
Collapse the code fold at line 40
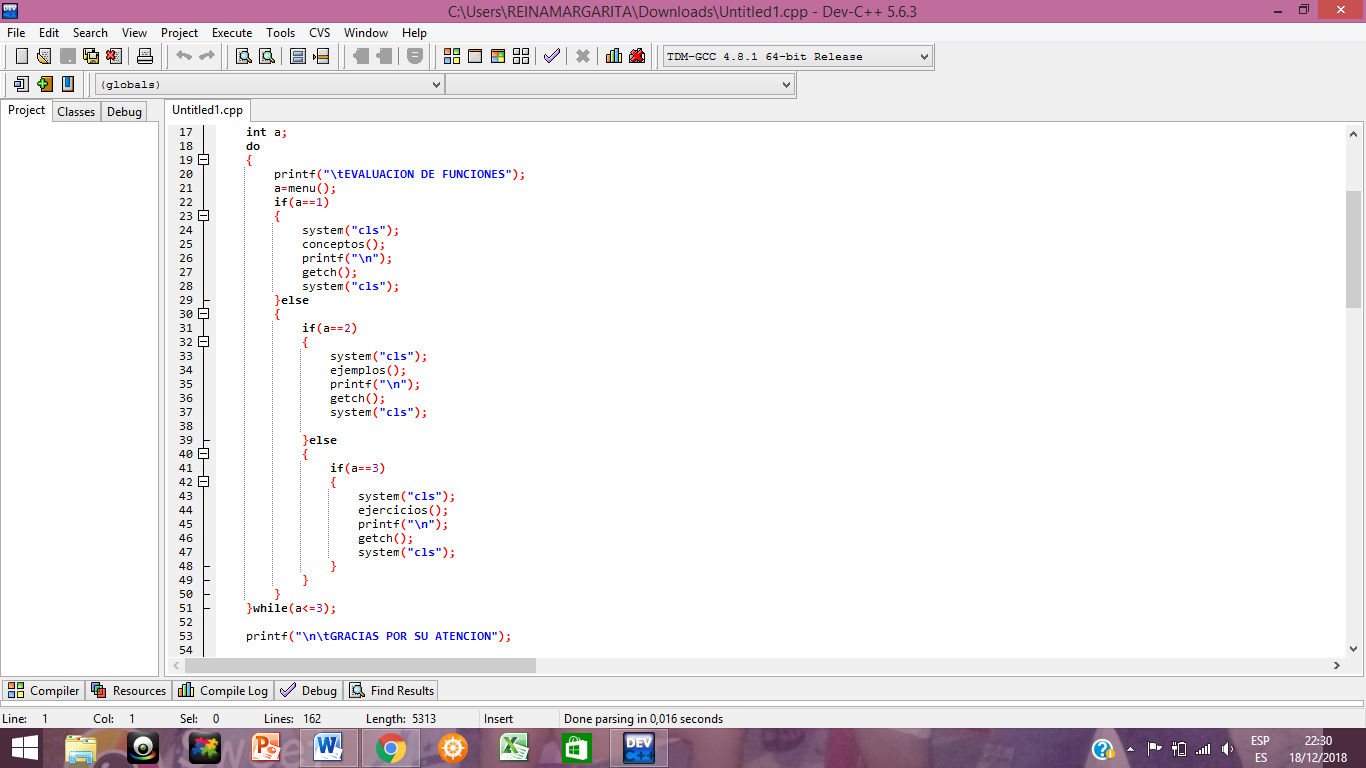pyautogui.click(x=204, y=454)
